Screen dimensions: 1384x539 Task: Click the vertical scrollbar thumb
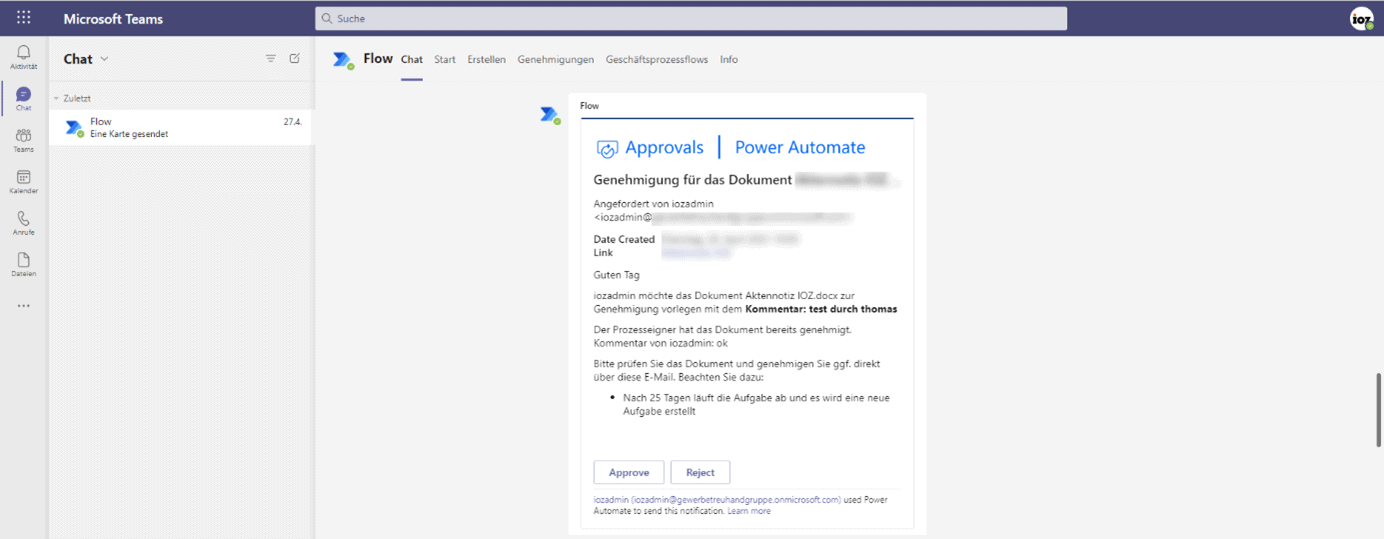(1379, 410)
